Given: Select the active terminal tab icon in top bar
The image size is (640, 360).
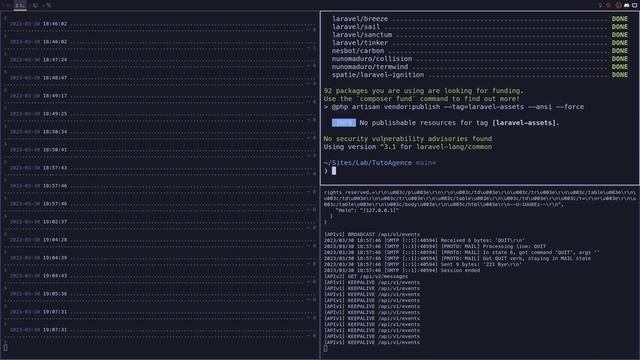Looking at the screenshot, I should click(x=20, y=5).
